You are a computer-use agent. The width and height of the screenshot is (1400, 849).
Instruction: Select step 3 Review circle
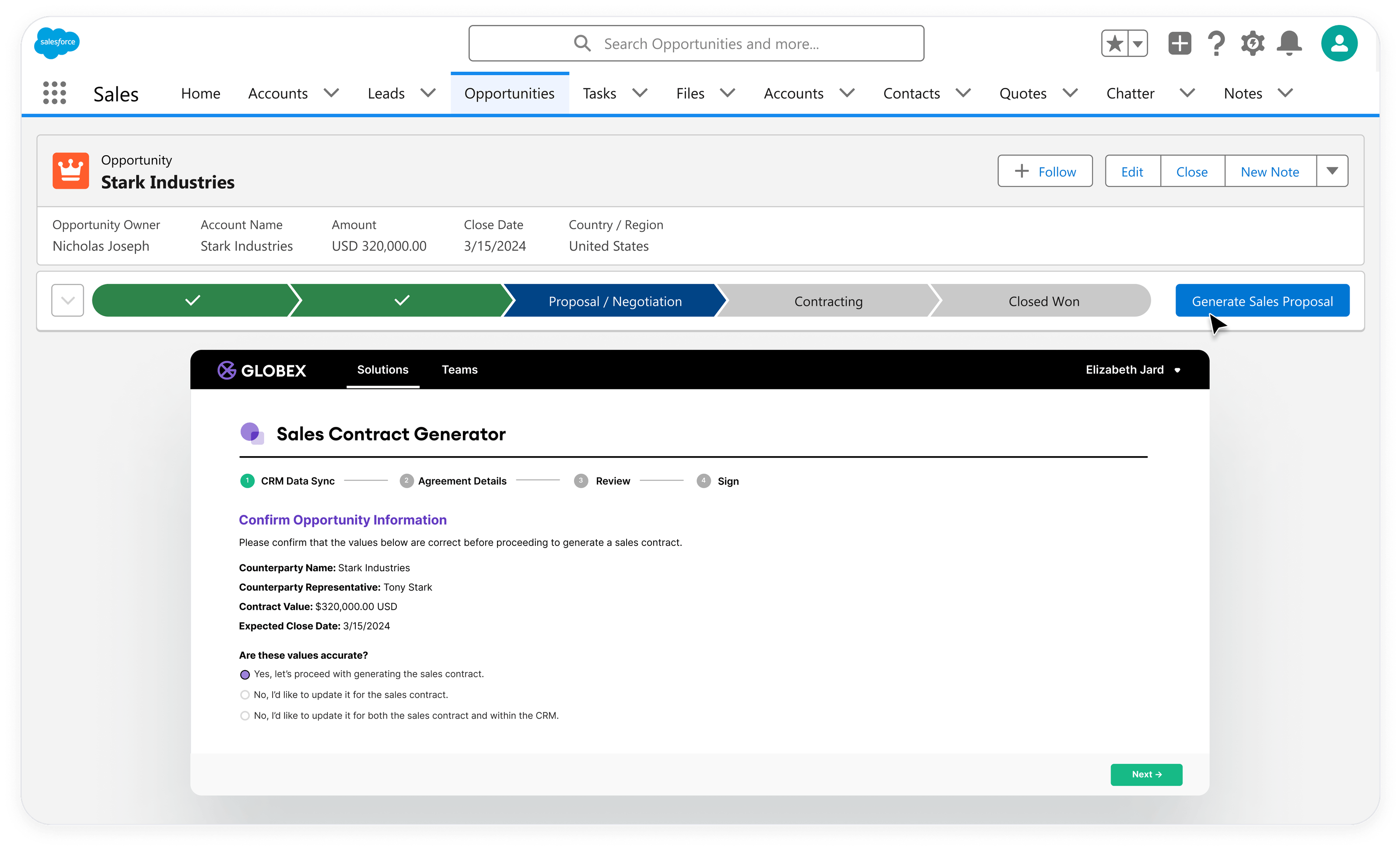[581, 481]
